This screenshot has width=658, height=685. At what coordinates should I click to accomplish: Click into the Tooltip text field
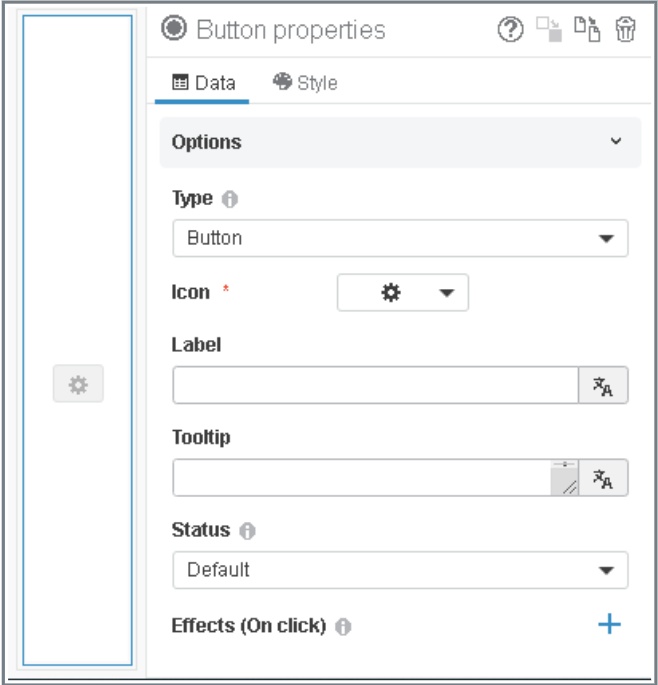pos(361,478)
